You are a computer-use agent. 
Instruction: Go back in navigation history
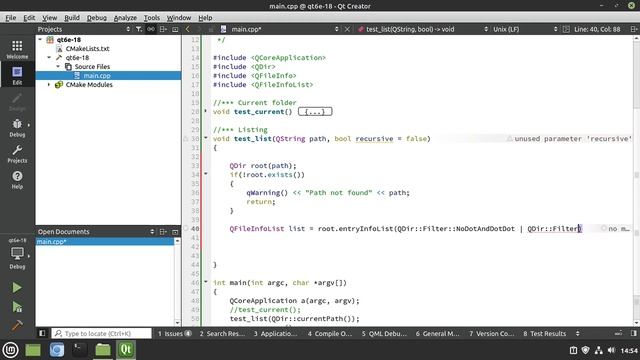coord(187,29)
